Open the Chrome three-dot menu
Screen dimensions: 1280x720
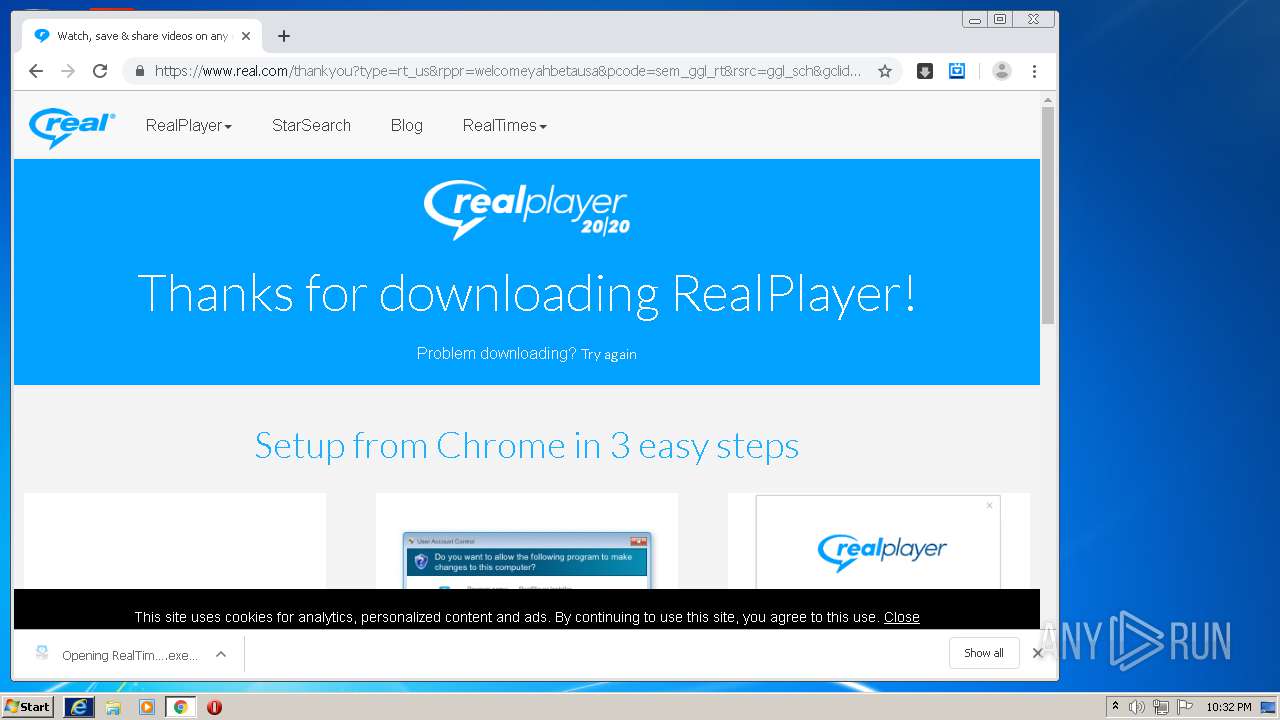click(x=1034, y=71)
